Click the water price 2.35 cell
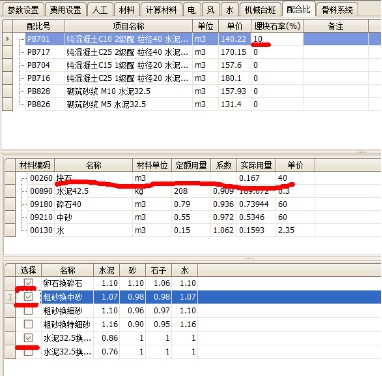Image resolution: width=382 pixels, height=376 pixels. coord(295,230)
